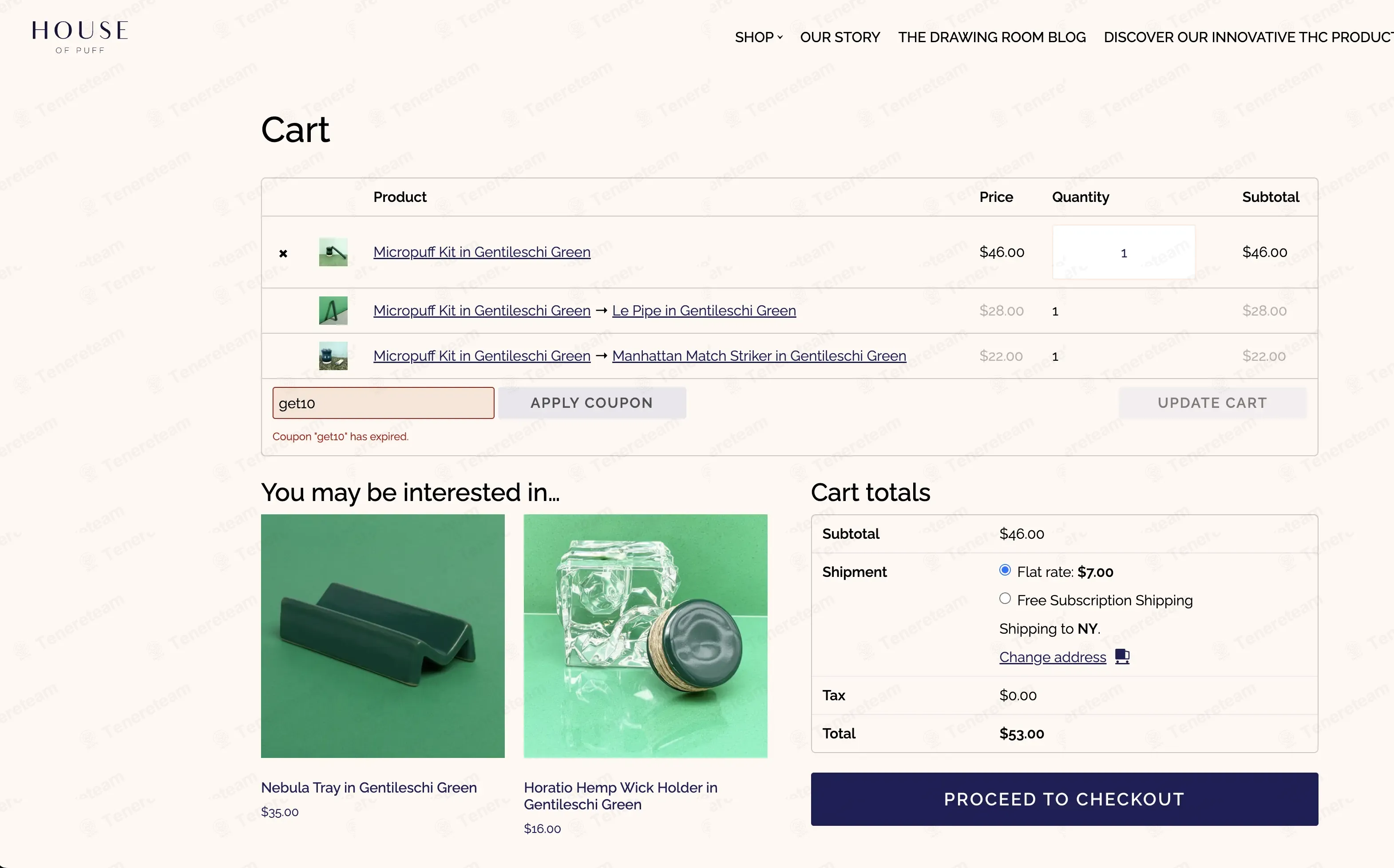This screenshot has width=1394, height=868.
Task: Select Free Subscription Shipping option
Action: tap(1005, 599)
